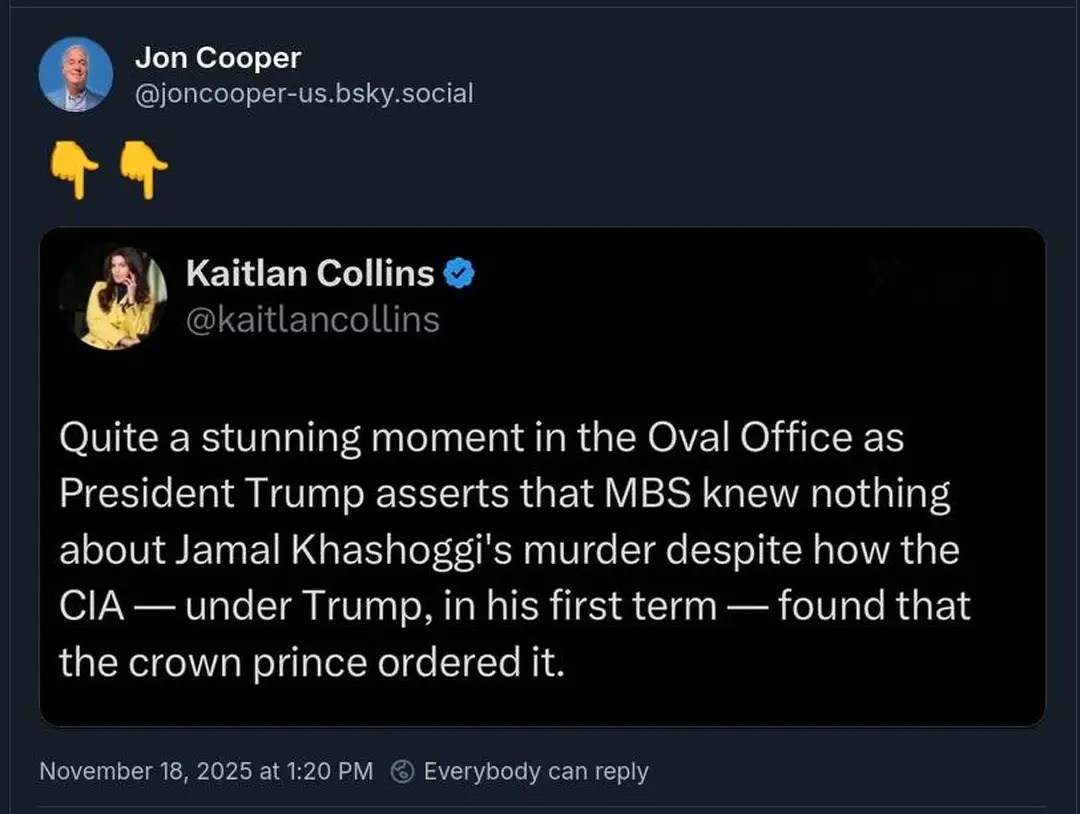Click Jon Cooper's profile avatar
The width and height of the screenshot is (1080, 814).
[x=75, y=74]
